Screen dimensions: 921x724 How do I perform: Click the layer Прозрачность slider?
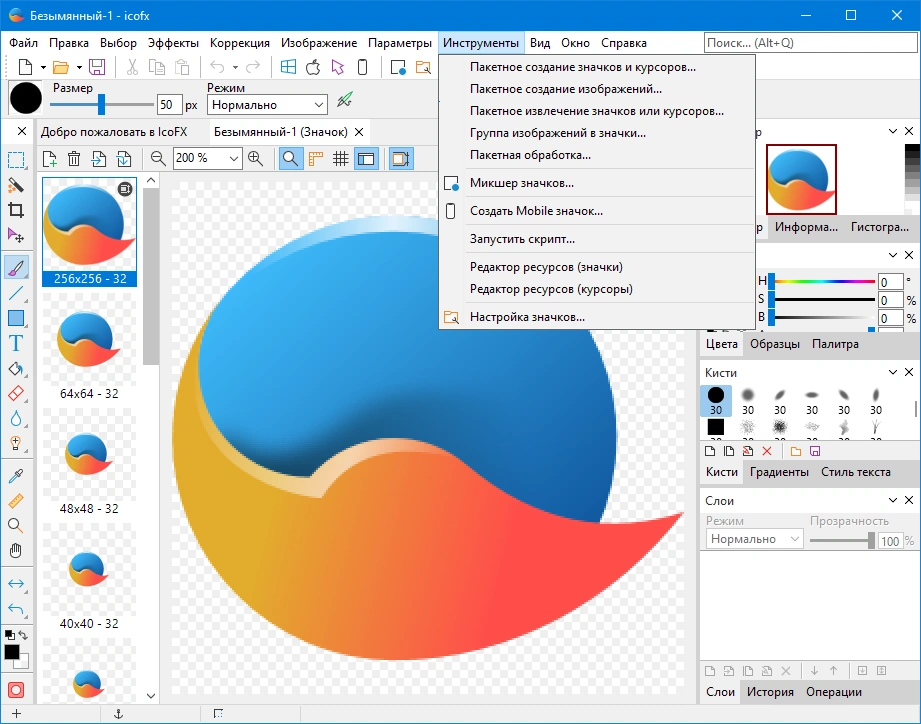pyautogui.click(x=842, y=540)
